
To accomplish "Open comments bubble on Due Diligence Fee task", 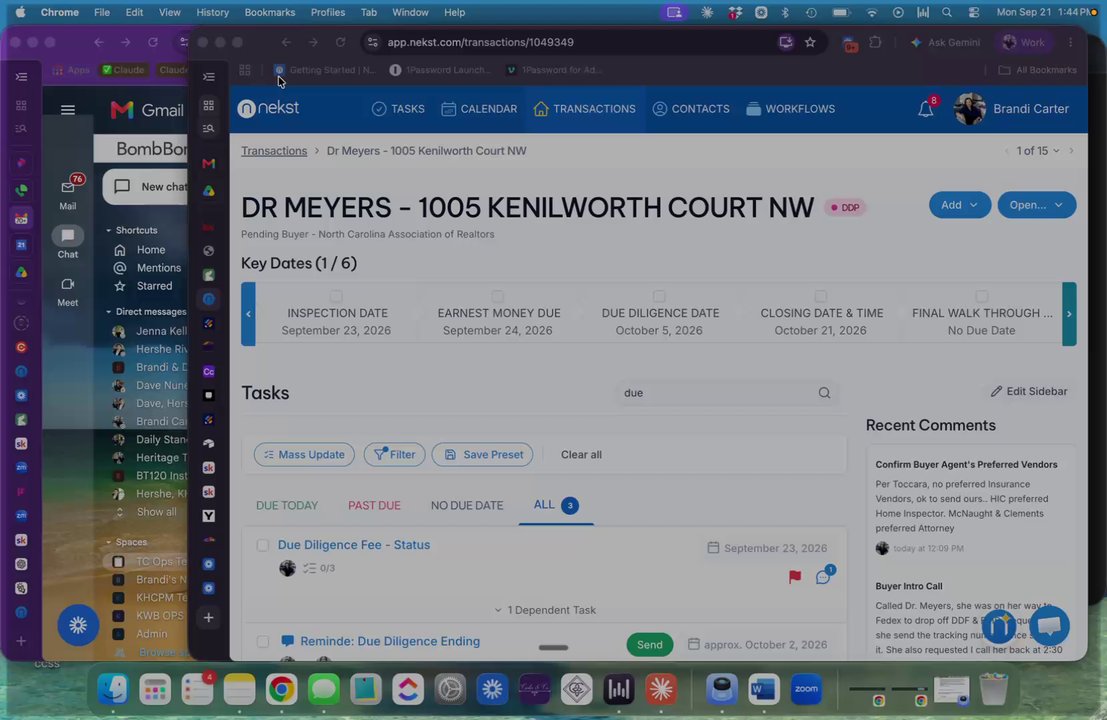I will [x=823, y=577].
